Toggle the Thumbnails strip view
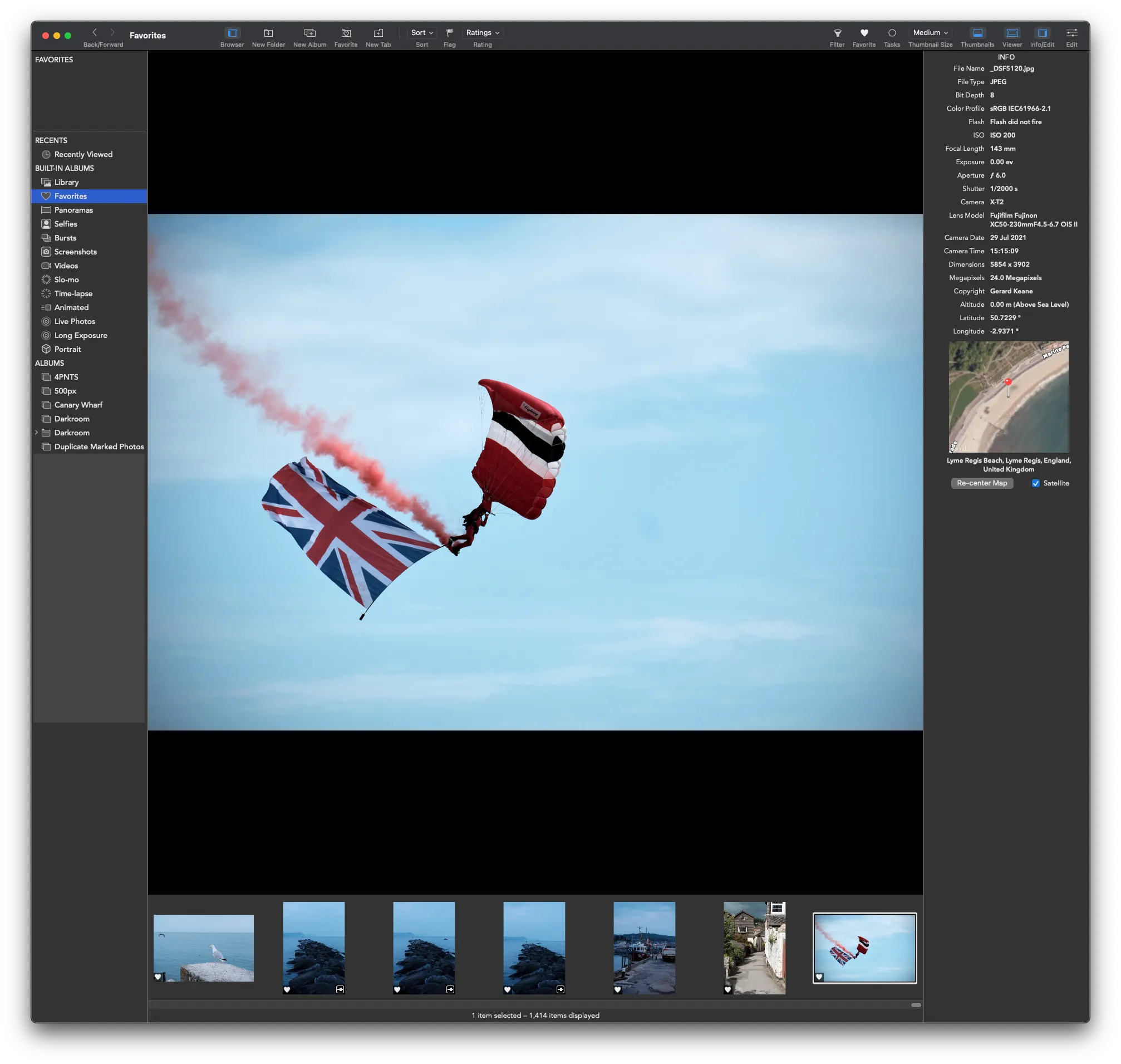The height and width of the screenshot is (1064, 1121). [977, 33]
